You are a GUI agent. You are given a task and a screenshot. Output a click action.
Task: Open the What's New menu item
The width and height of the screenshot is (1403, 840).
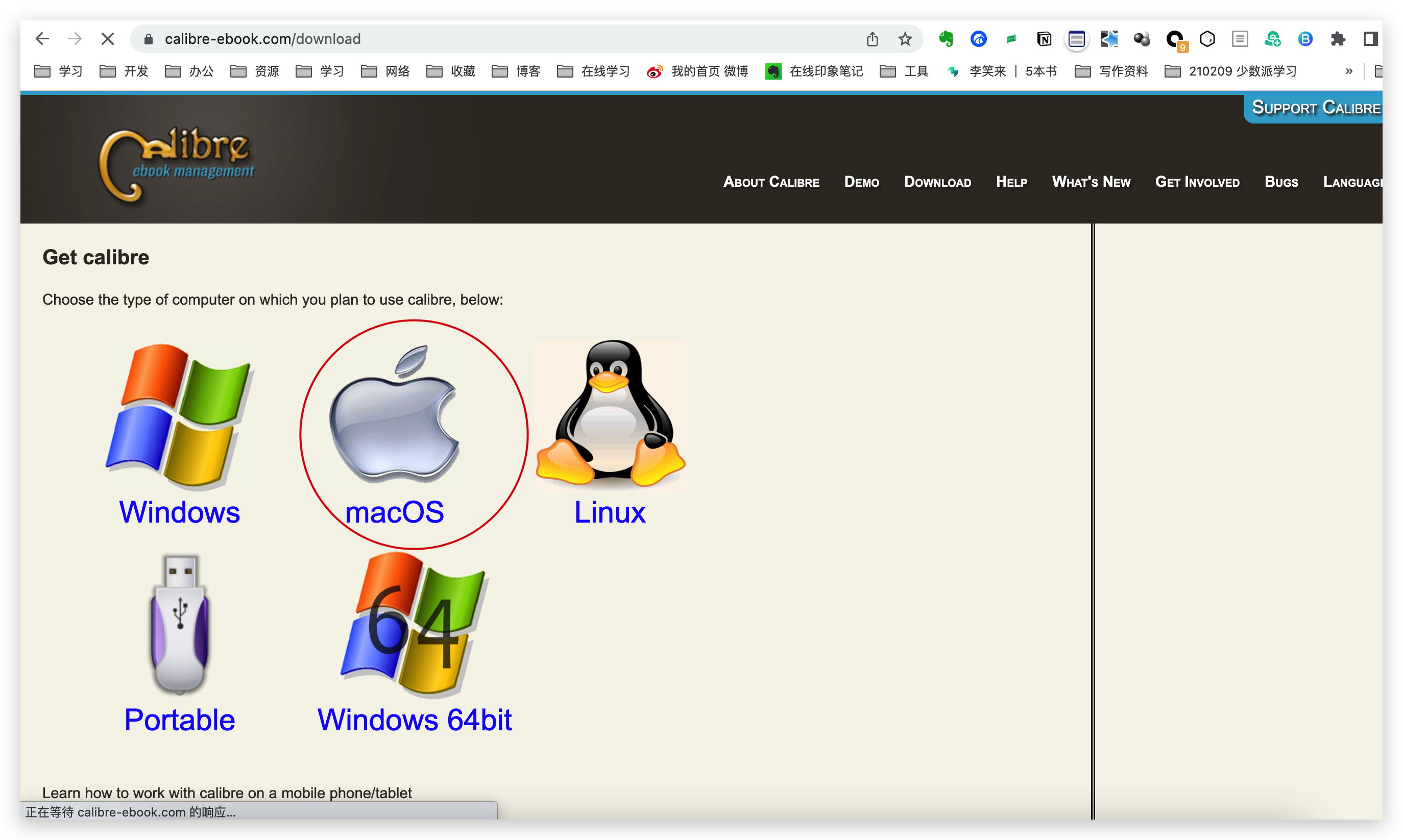click(x=1091, y=182)
